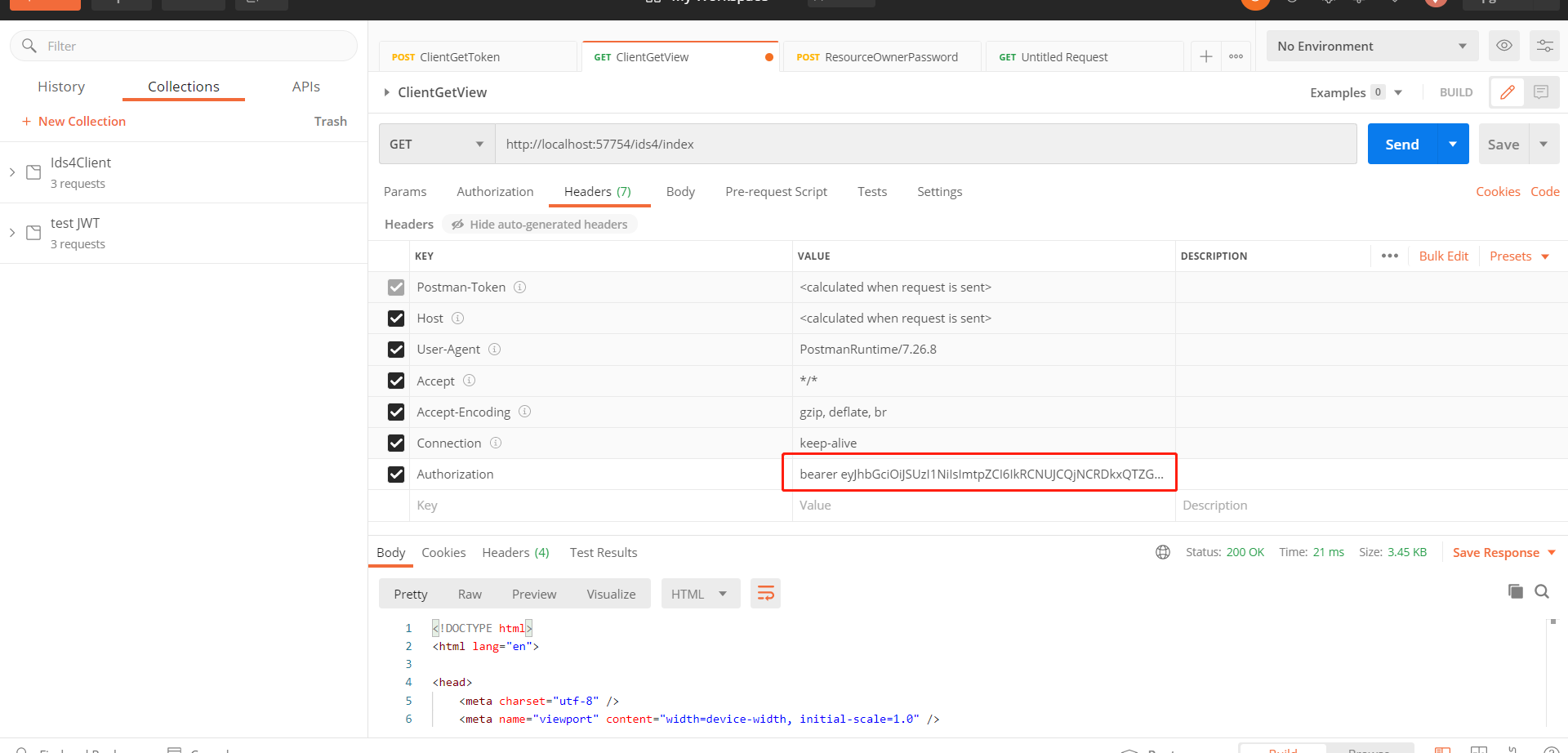Show info for Postman-Token header
The width and height of the screenshot is (1568, 753).
pyautogui.click(x=519, y=287)
